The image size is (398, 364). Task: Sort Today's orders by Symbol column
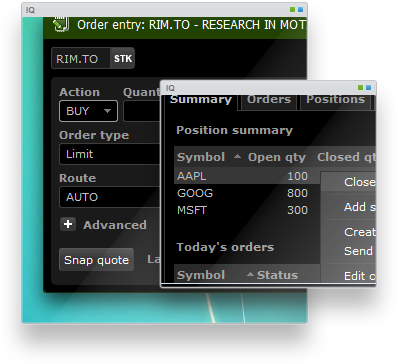click(201, 275)
